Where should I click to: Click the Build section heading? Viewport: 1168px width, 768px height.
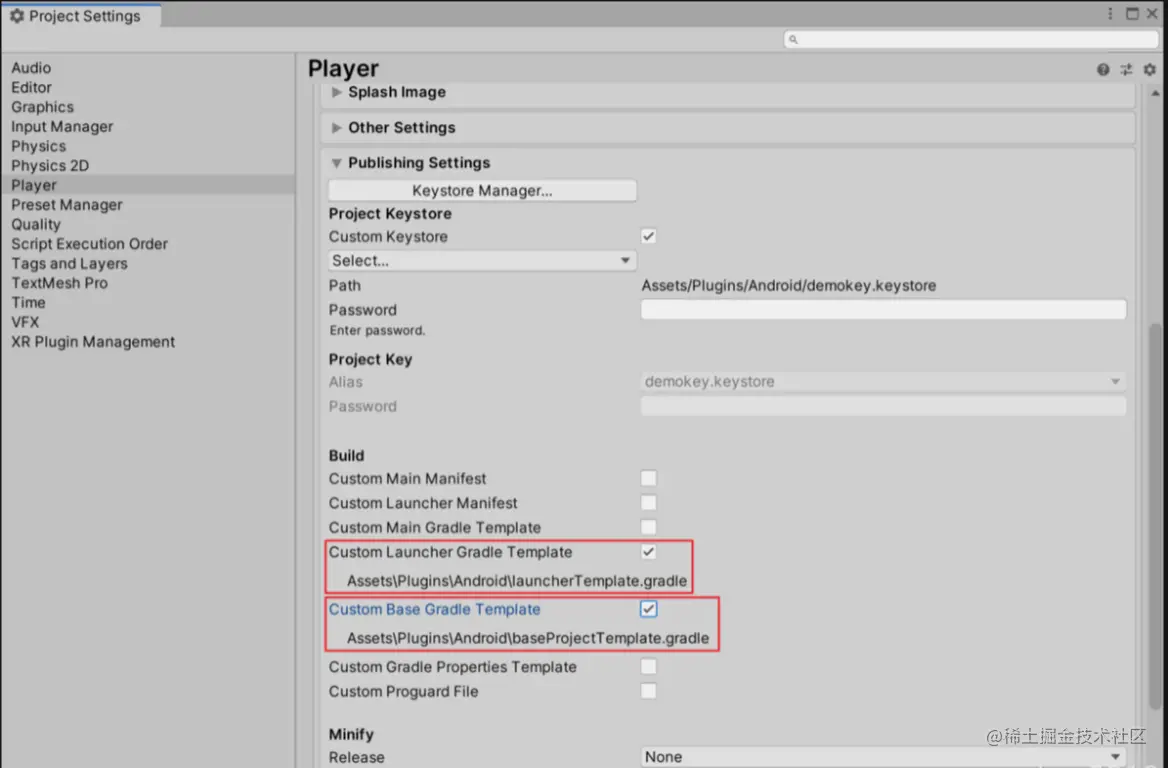coord(346,456)
